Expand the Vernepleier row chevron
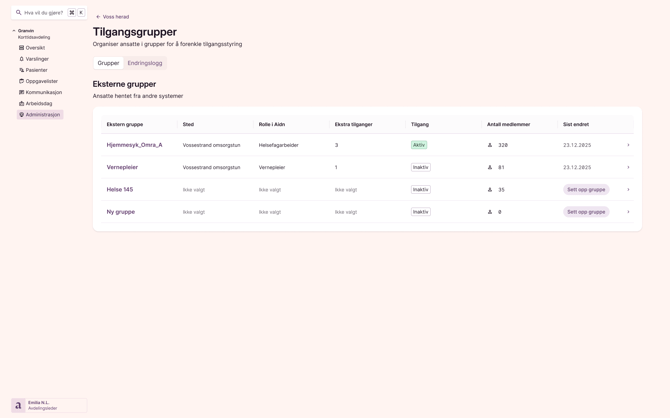The image size is (670, 418). (x=628, y=167)
